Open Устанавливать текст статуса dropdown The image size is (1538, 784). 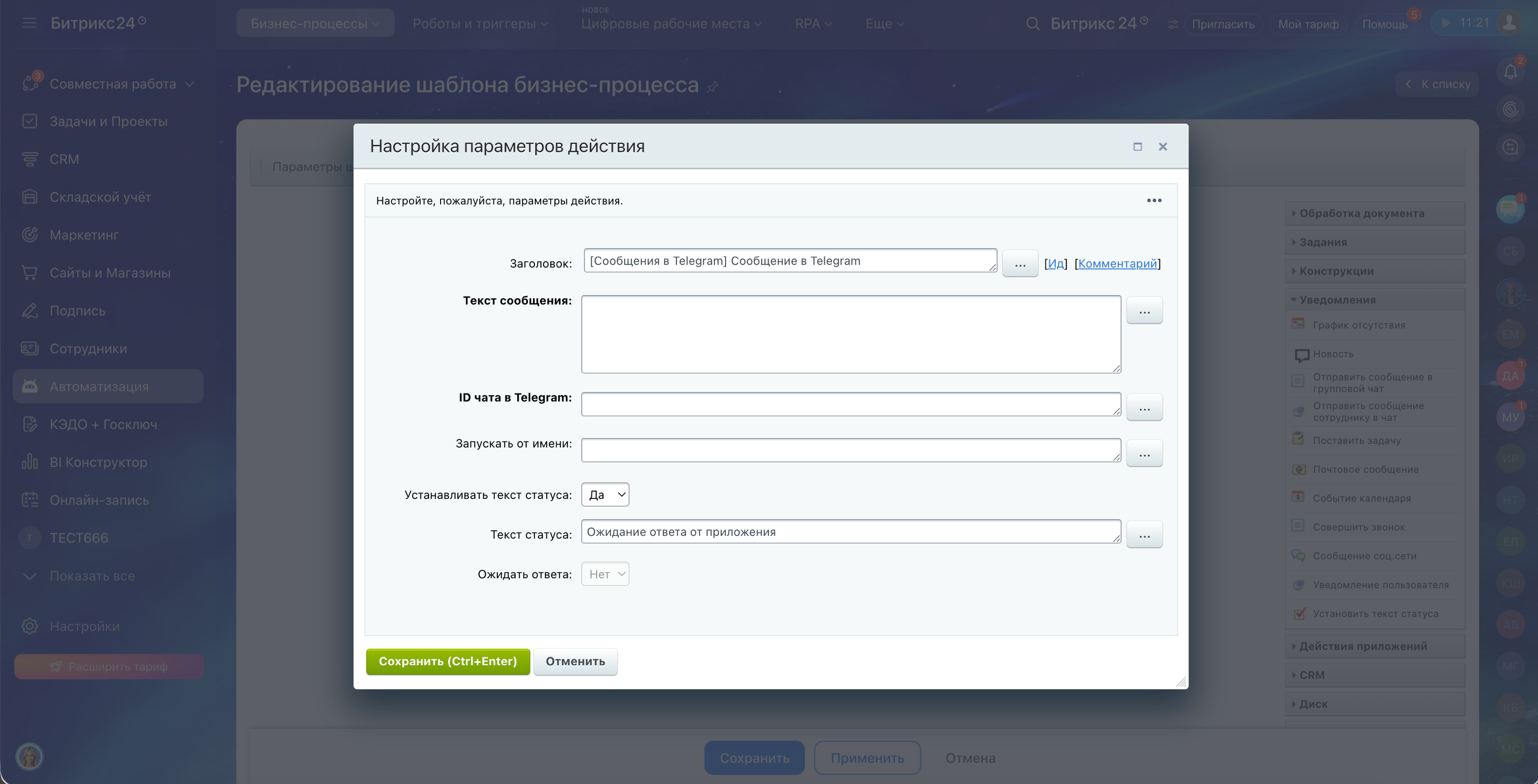(605, 494)
